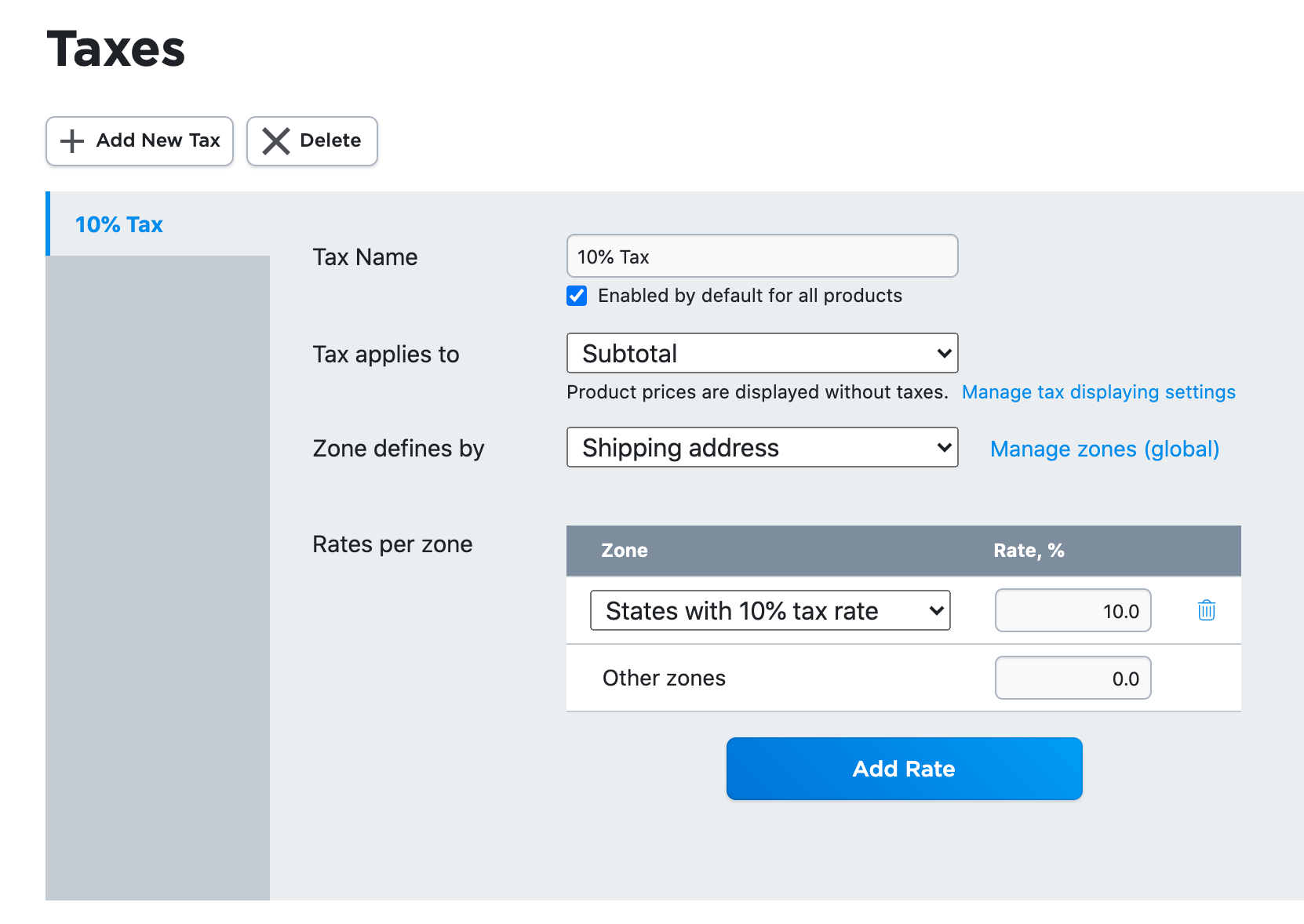
Task: Open the States with 10% tax rate dropdown
Action: coord(769,611)
